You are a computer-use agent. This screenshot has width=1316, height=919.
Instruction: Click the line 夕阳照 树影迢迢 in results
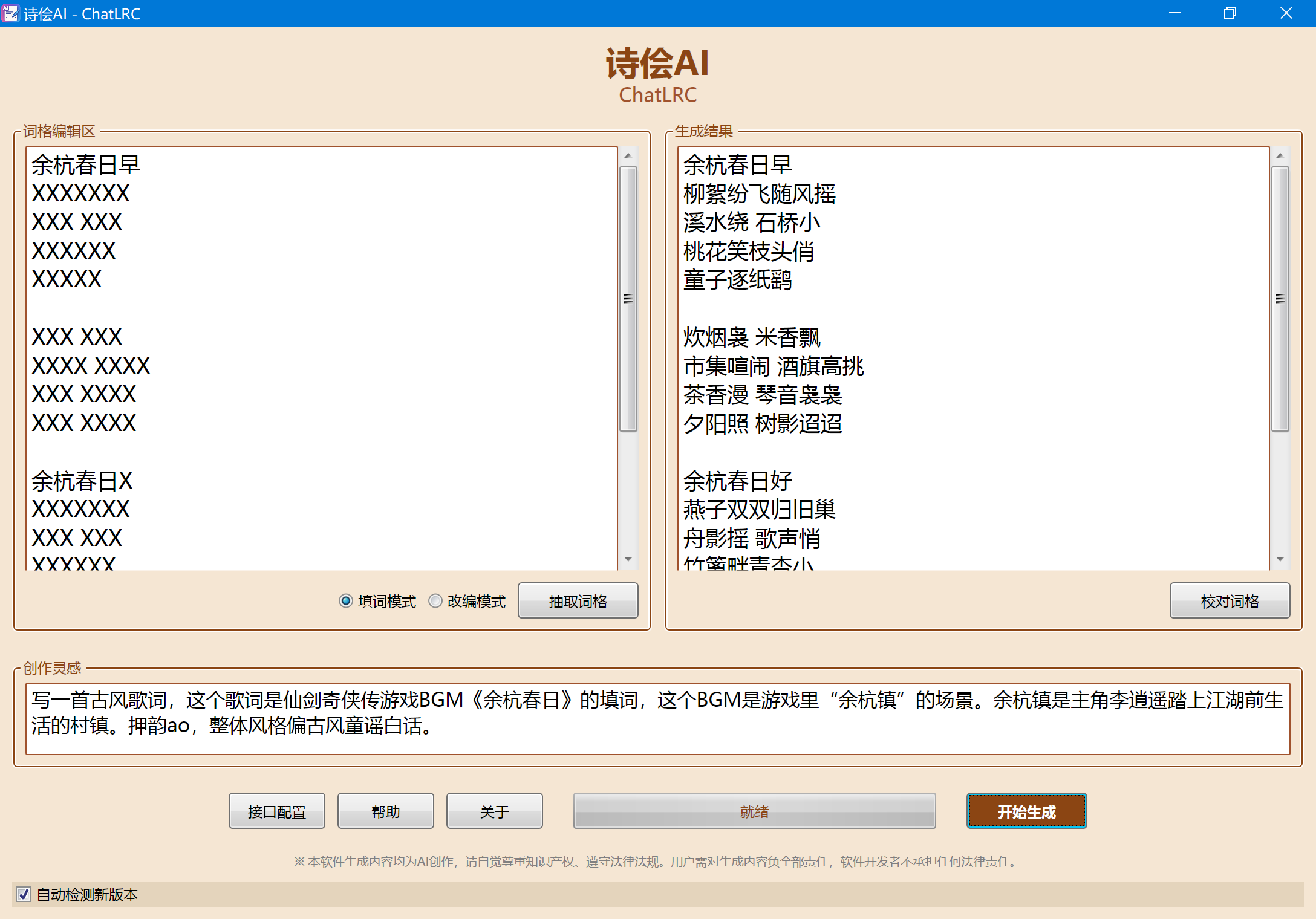pyautogui.click(x=763, y=424)
